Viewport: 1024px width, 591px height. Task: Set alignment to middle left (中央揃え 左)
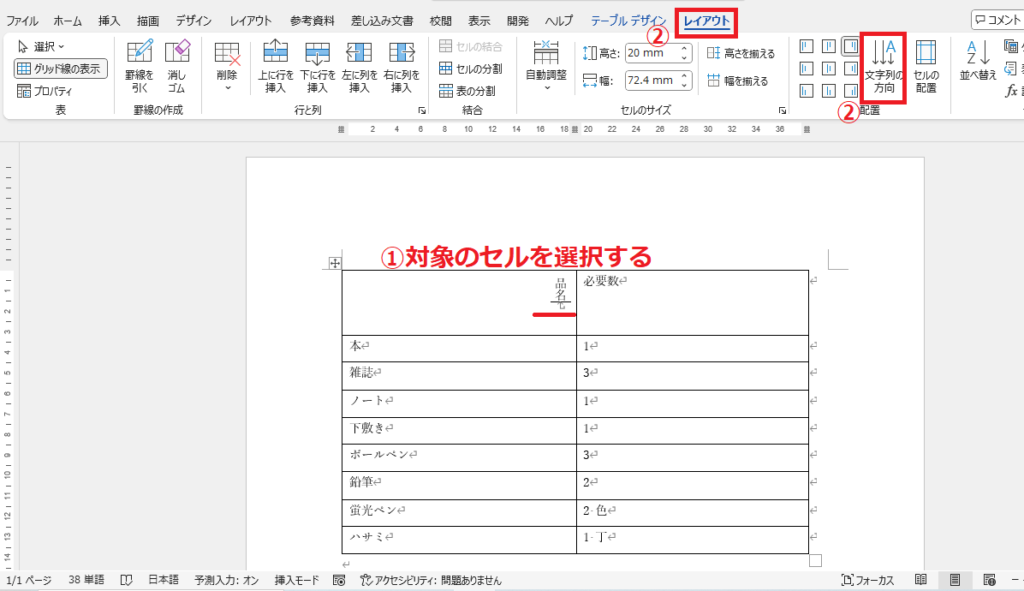pyautogui.click(x=807, y=69)
